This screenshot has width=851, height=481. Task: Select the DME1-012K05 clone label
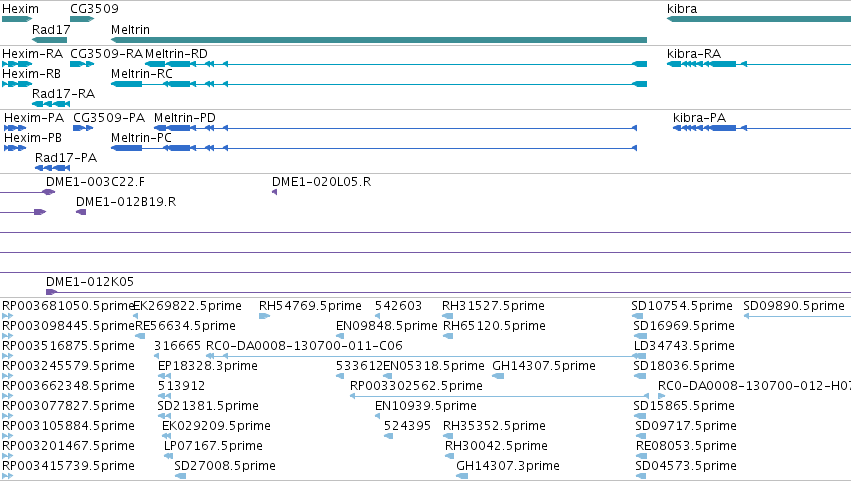click(90, 282)
